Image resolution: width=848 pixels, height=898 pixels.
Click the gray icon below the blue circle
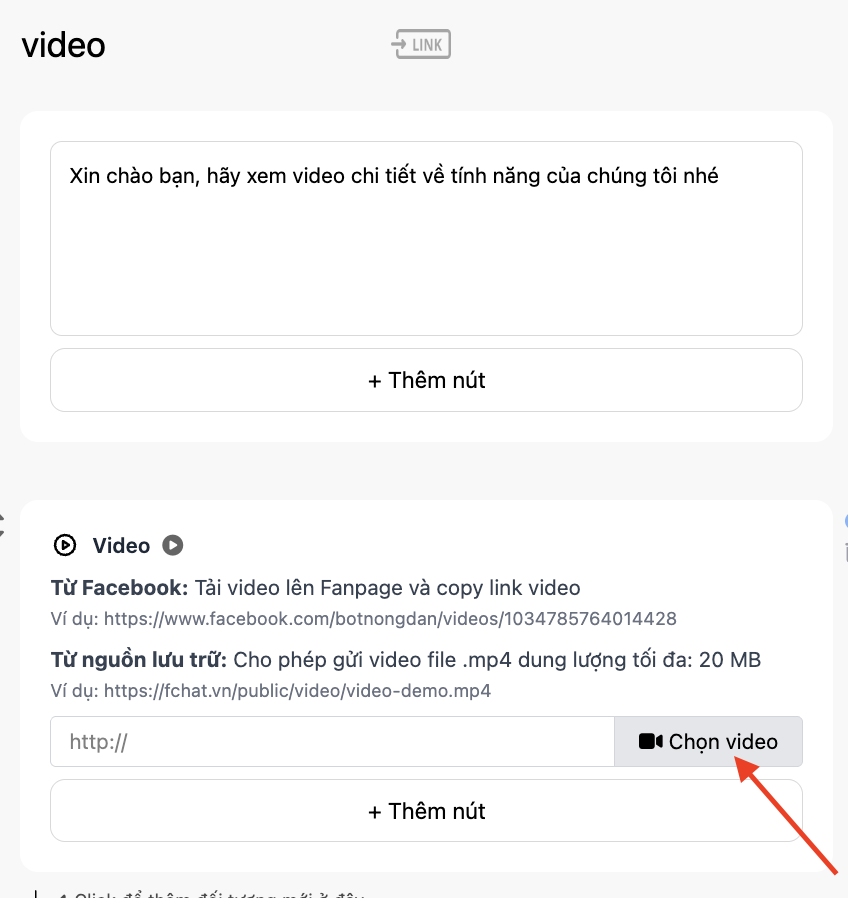846,552
